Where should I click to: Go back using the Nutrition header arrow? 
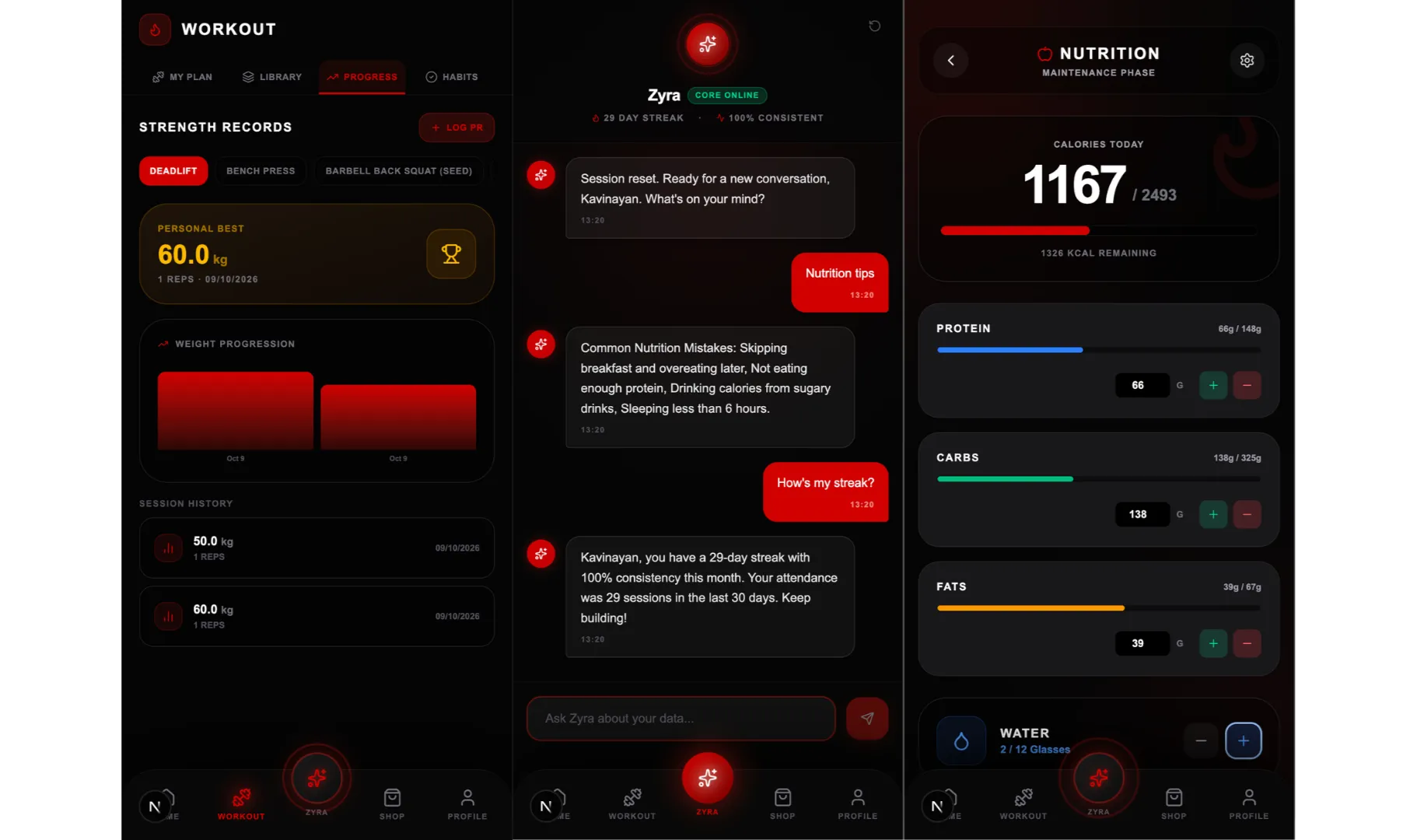coord(950,61)
